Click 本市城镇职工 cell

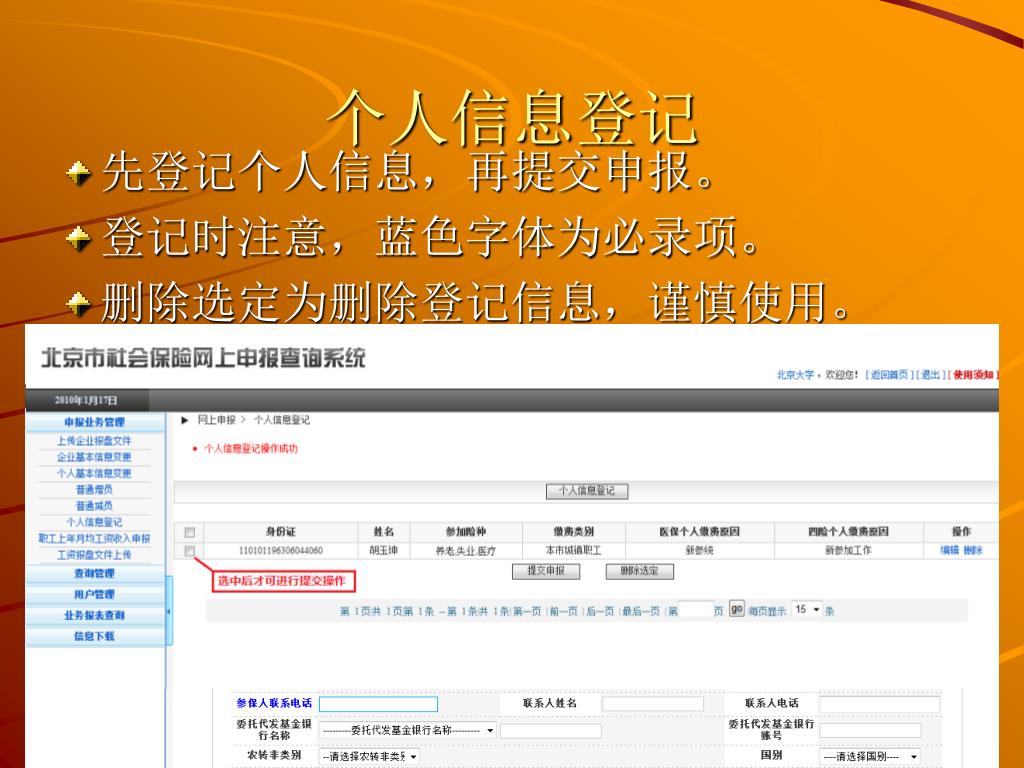click(573, 551)
